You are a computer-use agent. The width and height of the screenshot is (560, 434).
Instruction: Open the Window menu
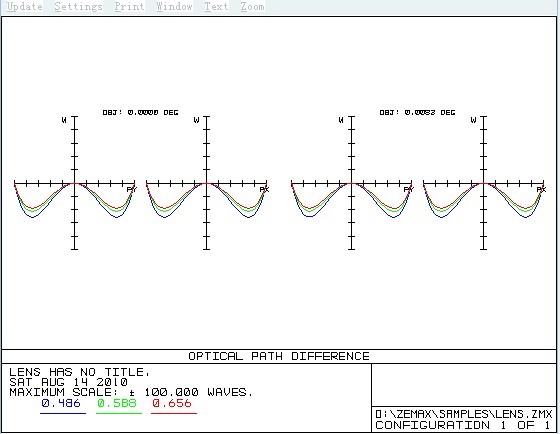[x=175, y=7]
